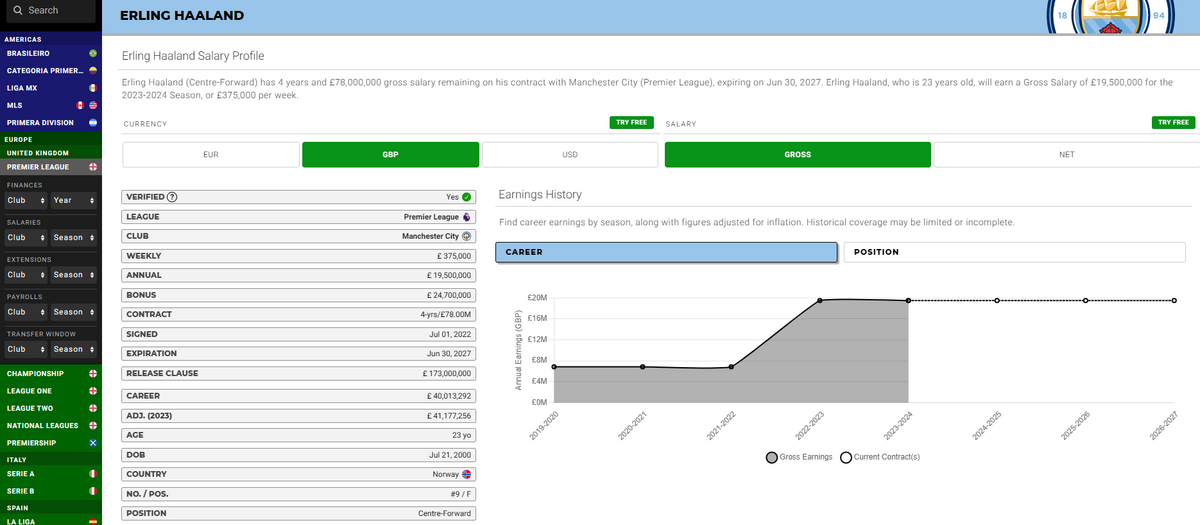
Task: Open the Transfer Window Club dropdown
Action: click(25, 349)
